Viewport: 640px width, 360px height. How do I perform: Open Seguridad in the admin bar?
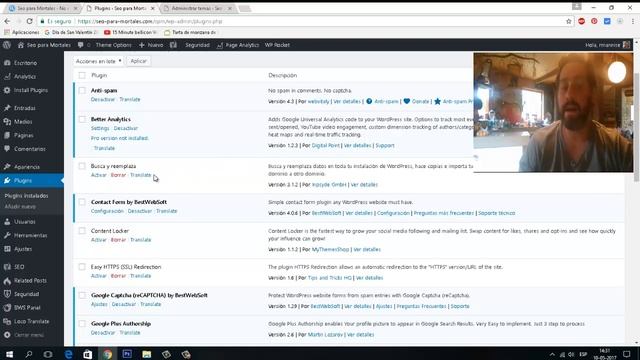pyautogui.click(x=197, y=45)
